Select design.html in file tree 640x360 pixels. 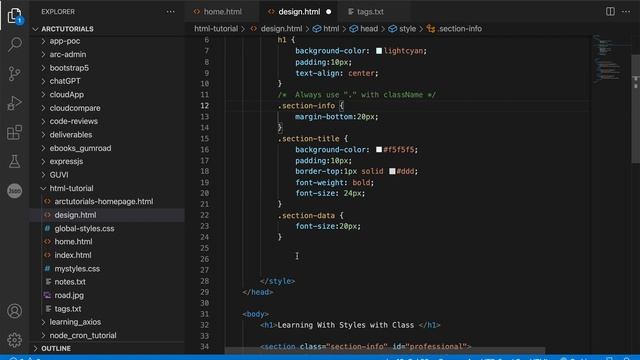click(x=75, y=215)
